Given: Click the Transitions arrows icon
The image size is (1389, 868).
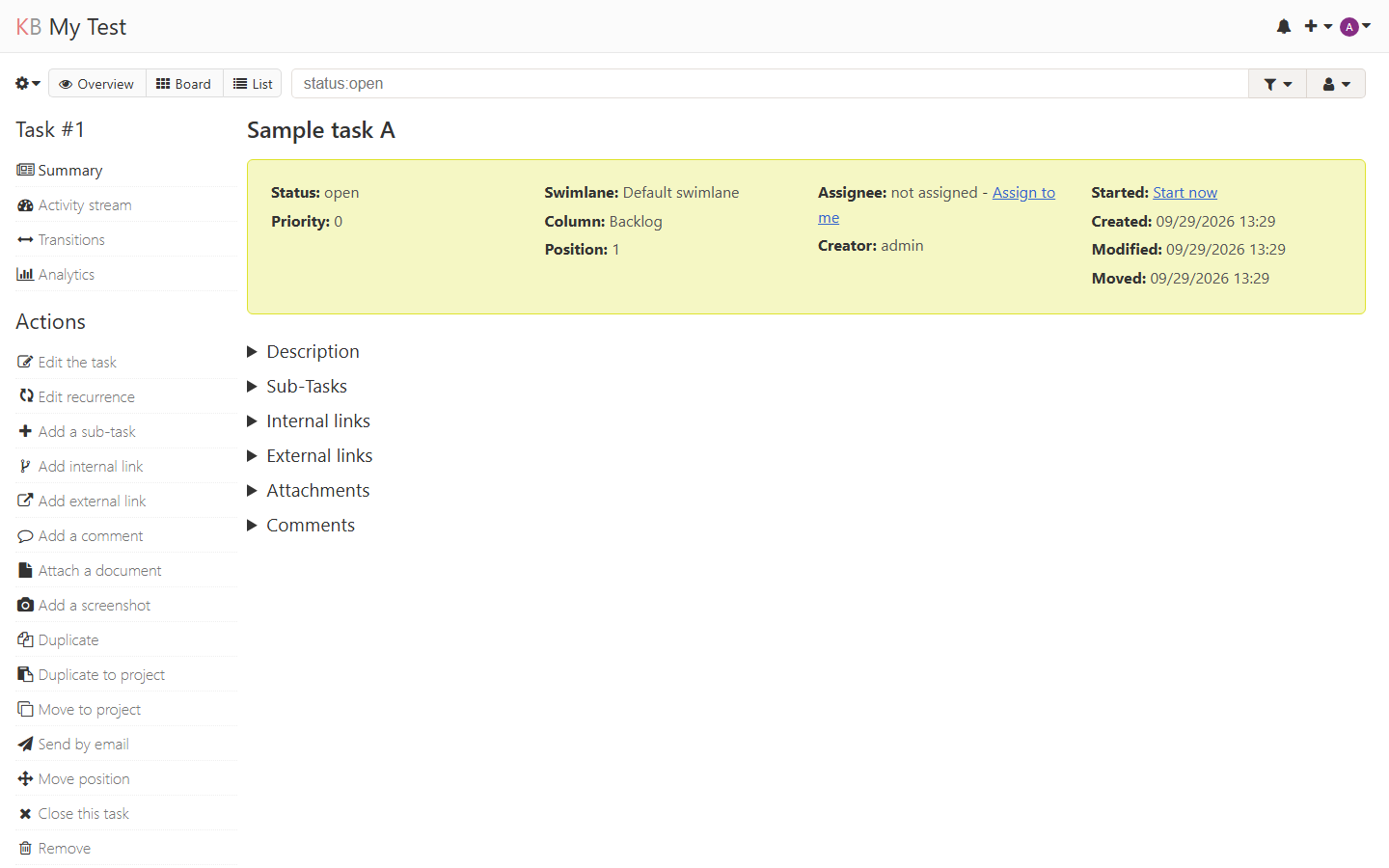Looking at the screenshot, I should coord(25,240).
